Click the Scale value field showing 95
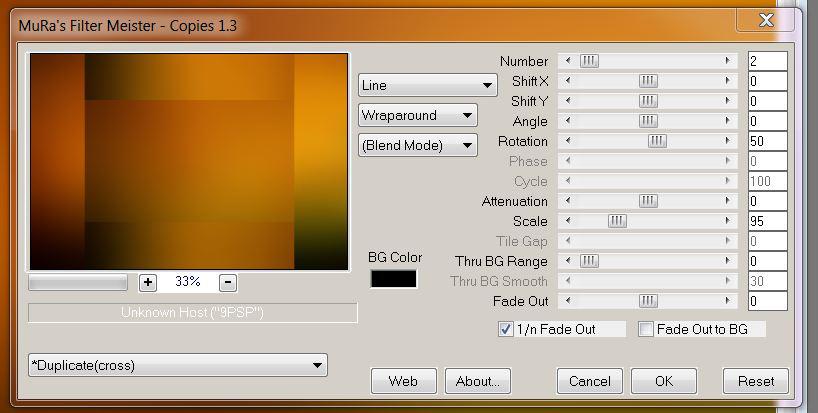Screen dimensions: 818x413 [767, 221]
